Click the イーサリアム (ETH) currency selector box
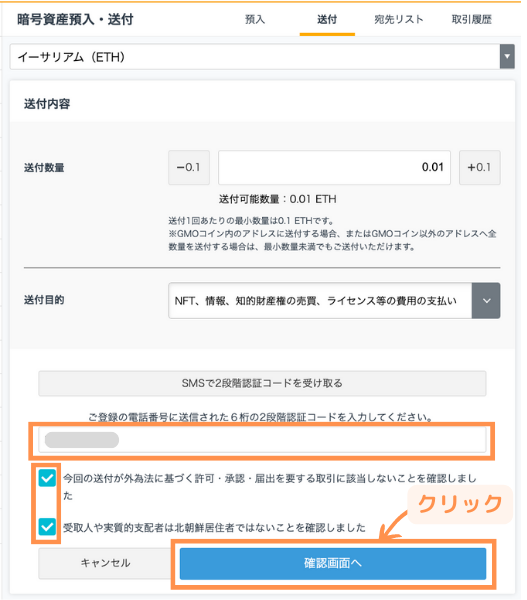This screenshot has height=600, width=527. pyautogui.click(x=262, y=57)
